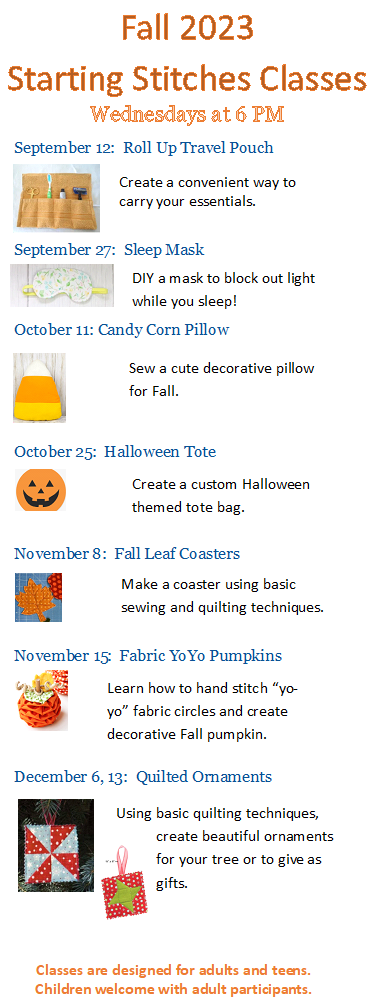Click the Starting Stitches Classes title
Screen dimensions: 375x1007
click(x=187, y=80)
